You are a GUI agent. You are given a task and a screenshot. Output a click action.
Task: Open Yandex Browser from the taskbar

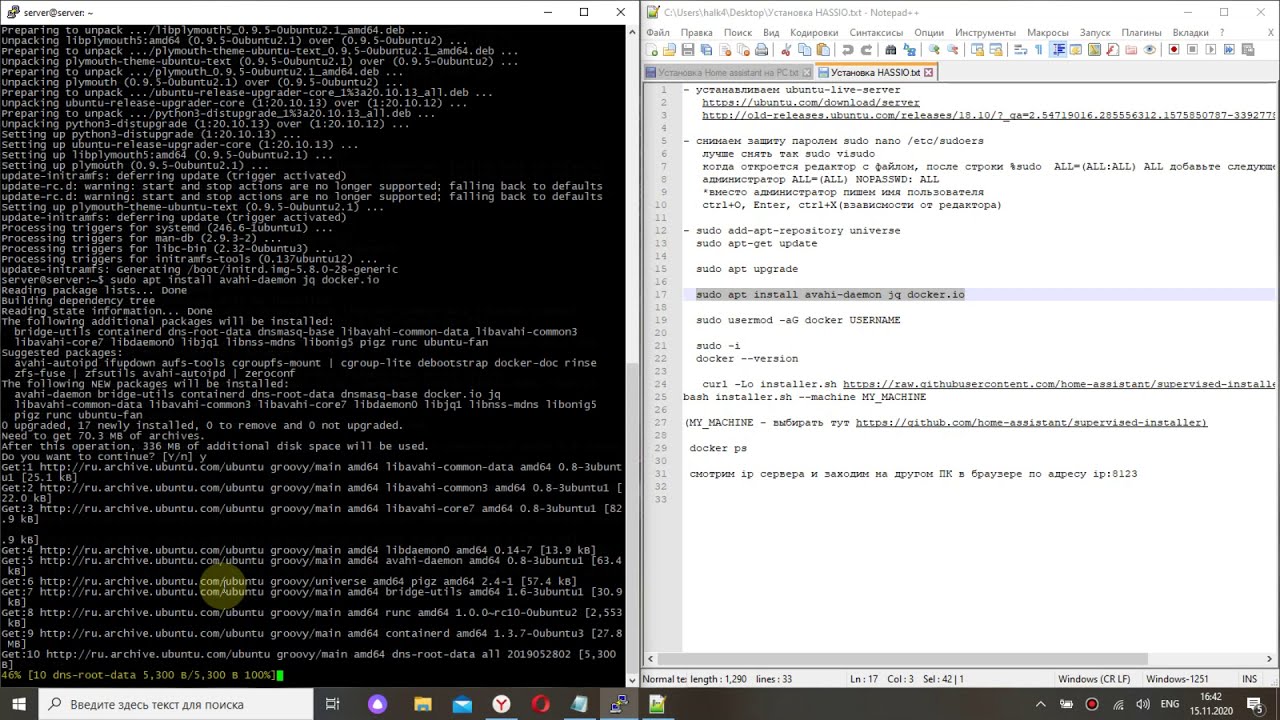tap(501, 704)
